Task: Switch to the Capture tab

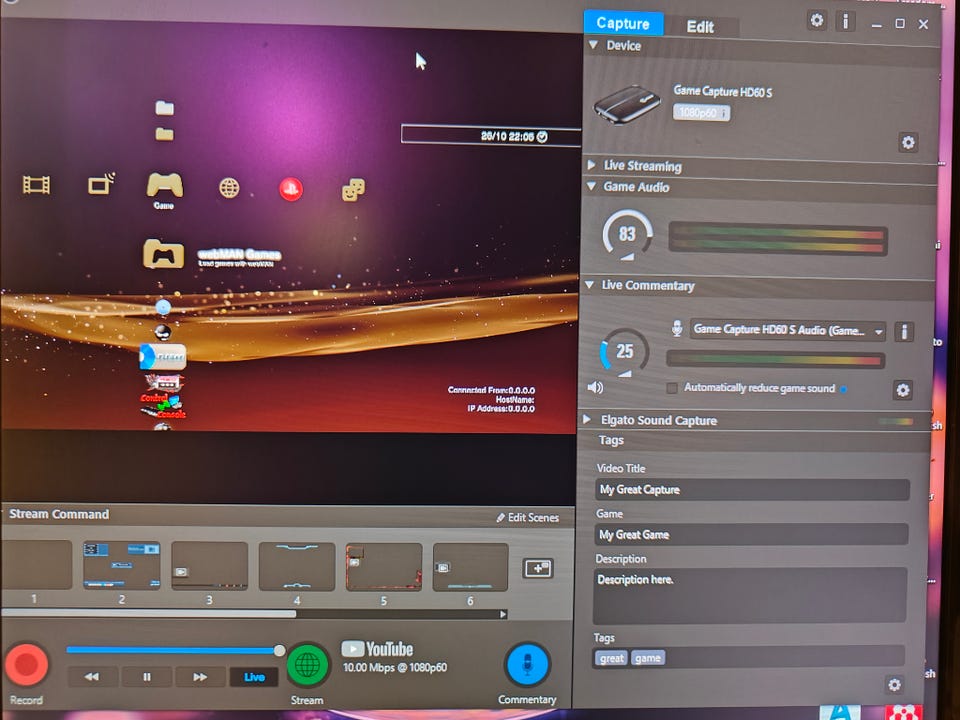Action: pyautogui.click(x=623, y=23)
